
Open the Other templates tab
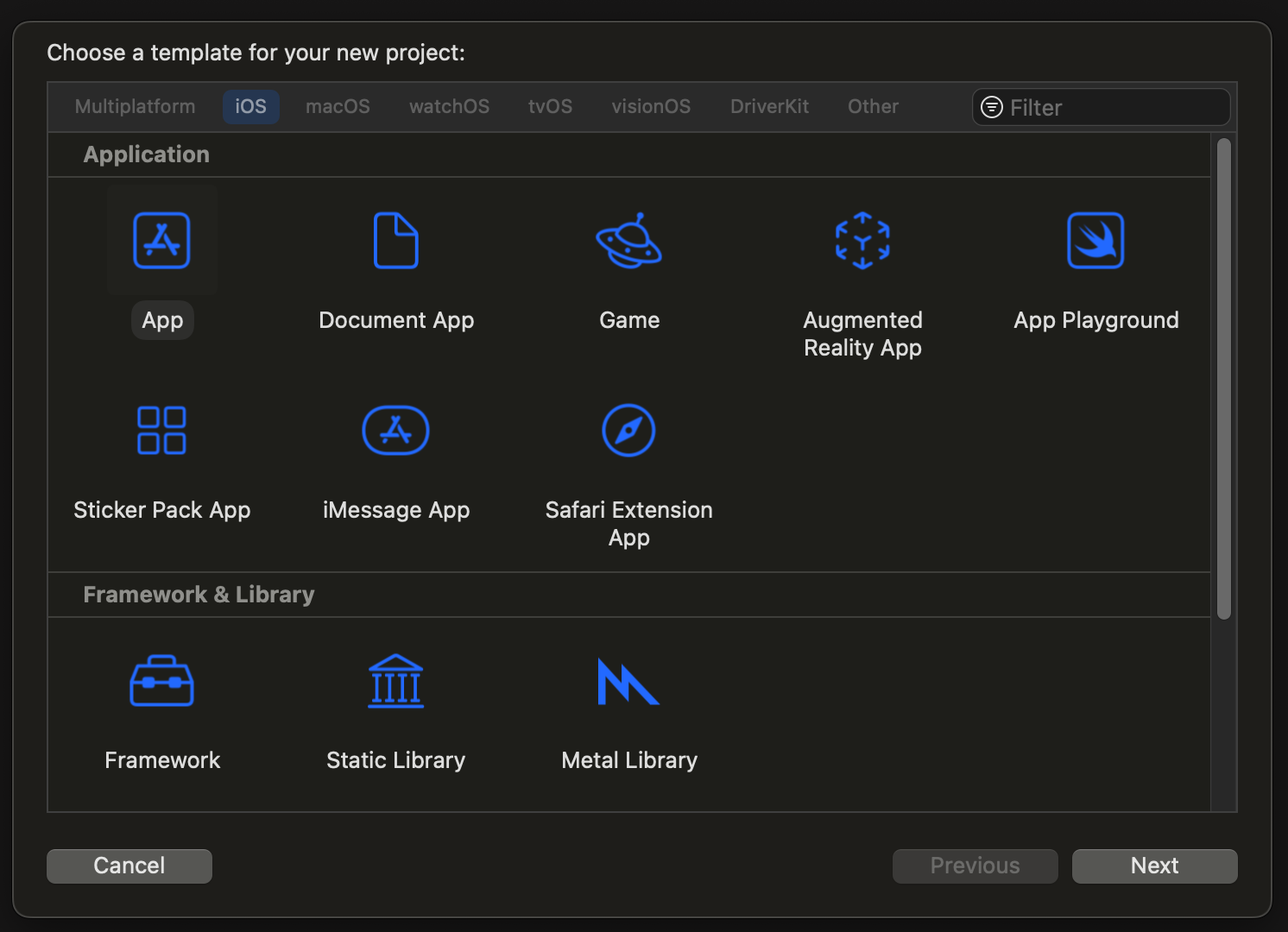tap(874, 107)
